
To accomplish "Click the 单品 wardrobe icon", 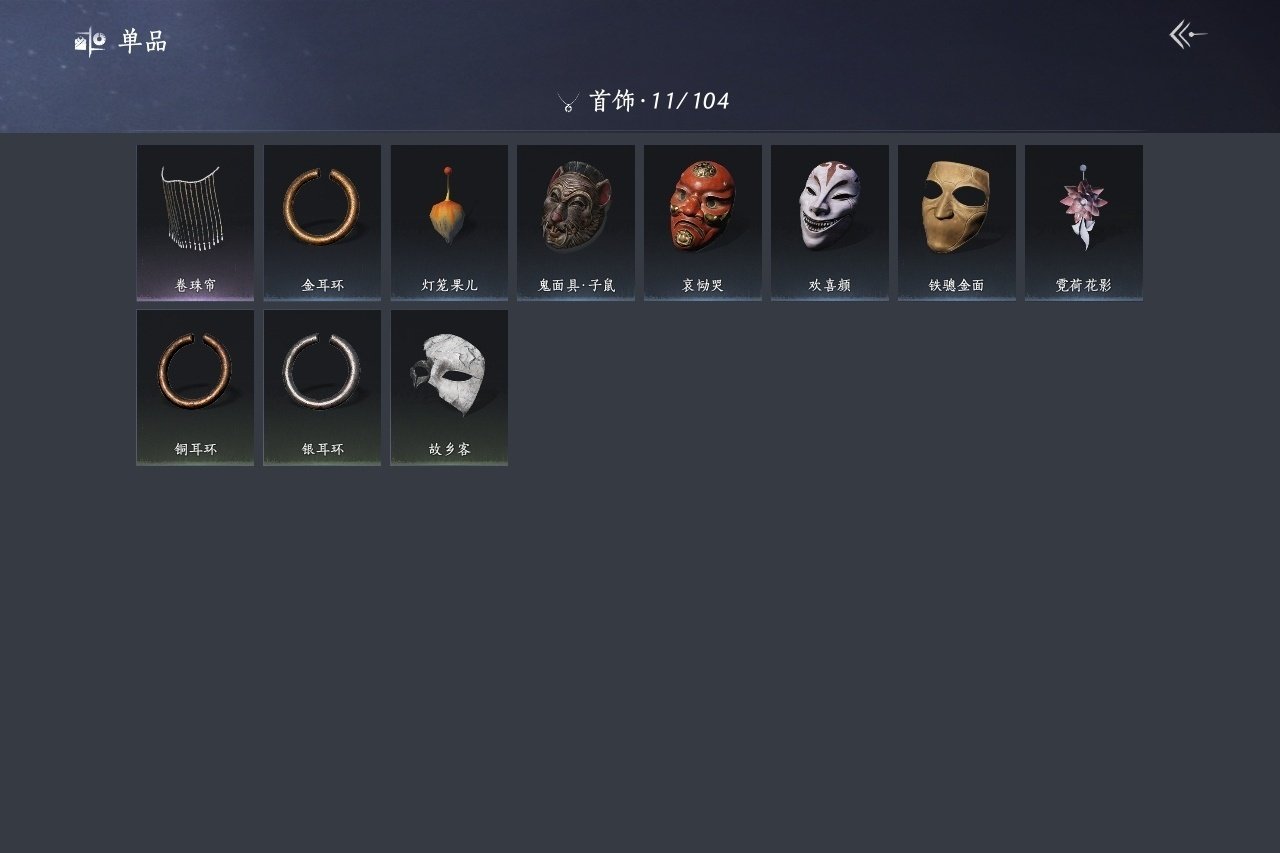I will 90,41.
